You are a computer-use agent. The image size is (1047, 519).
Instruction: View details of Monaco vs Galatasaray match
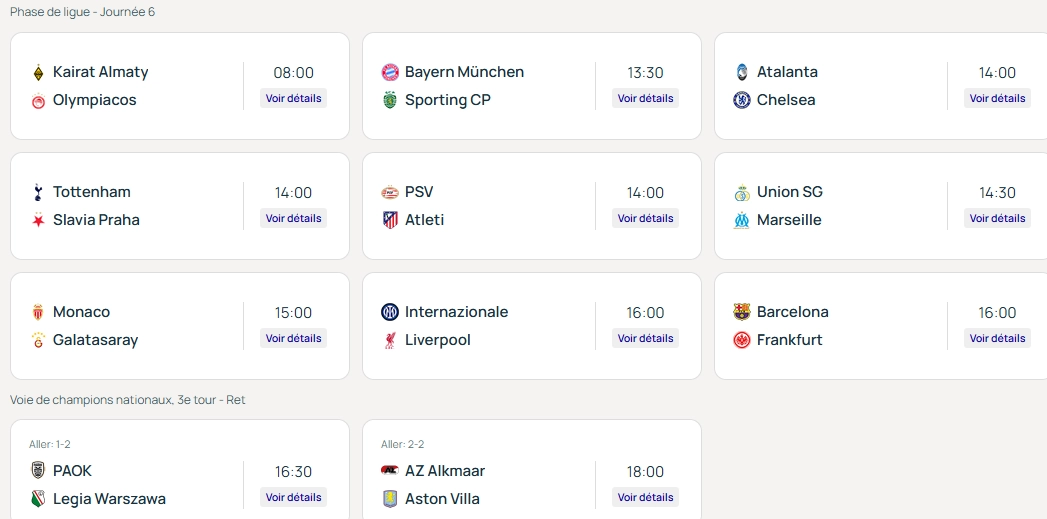tap(294, 338)
